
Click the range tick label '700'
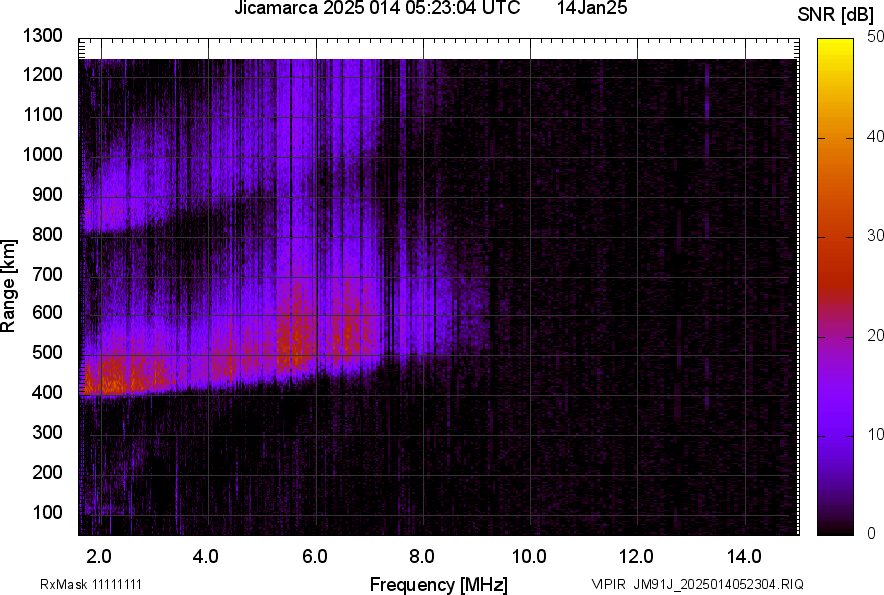[48, 274]
